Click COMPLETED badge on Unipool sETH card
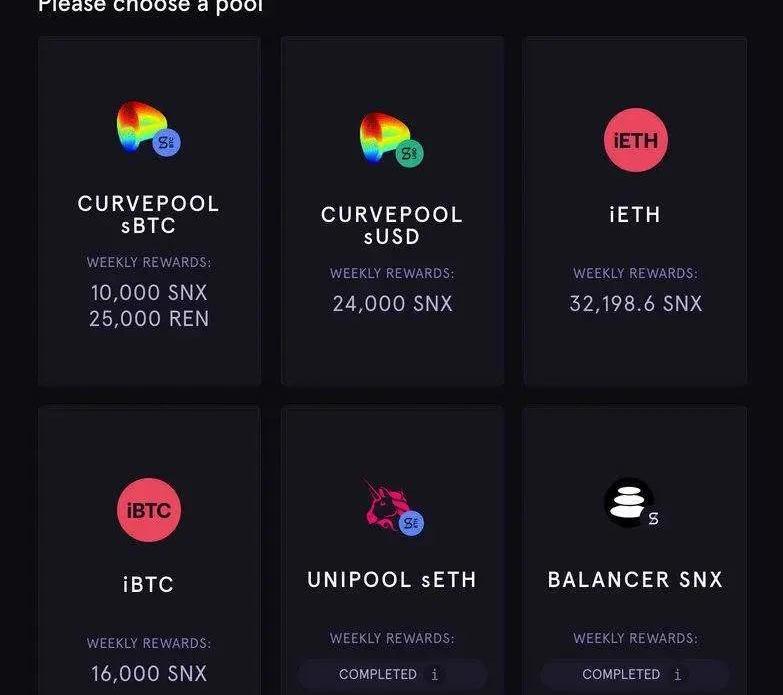 coord(392,675)
